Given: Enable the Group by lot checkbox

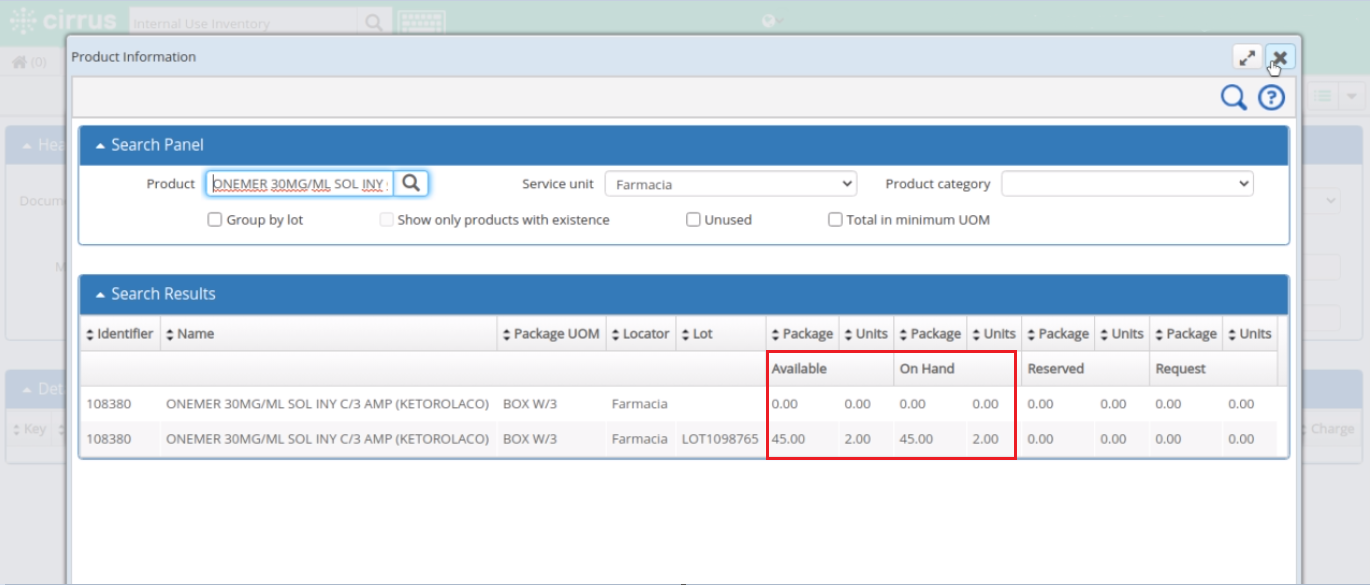Looking at the screenshot, I should tap(214, 219).
